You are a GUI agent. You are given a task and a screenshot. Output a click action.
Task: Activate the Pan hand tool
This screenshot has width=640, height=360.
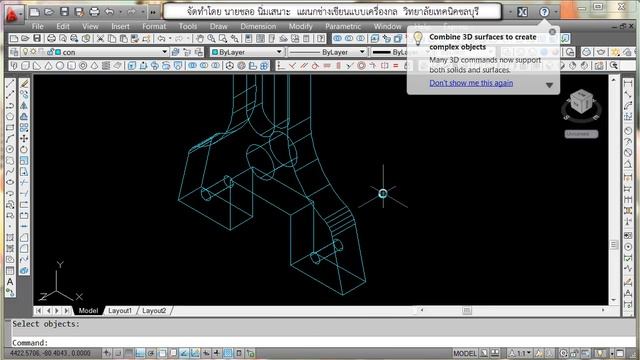pyautogui.click(x=200, y=39)
